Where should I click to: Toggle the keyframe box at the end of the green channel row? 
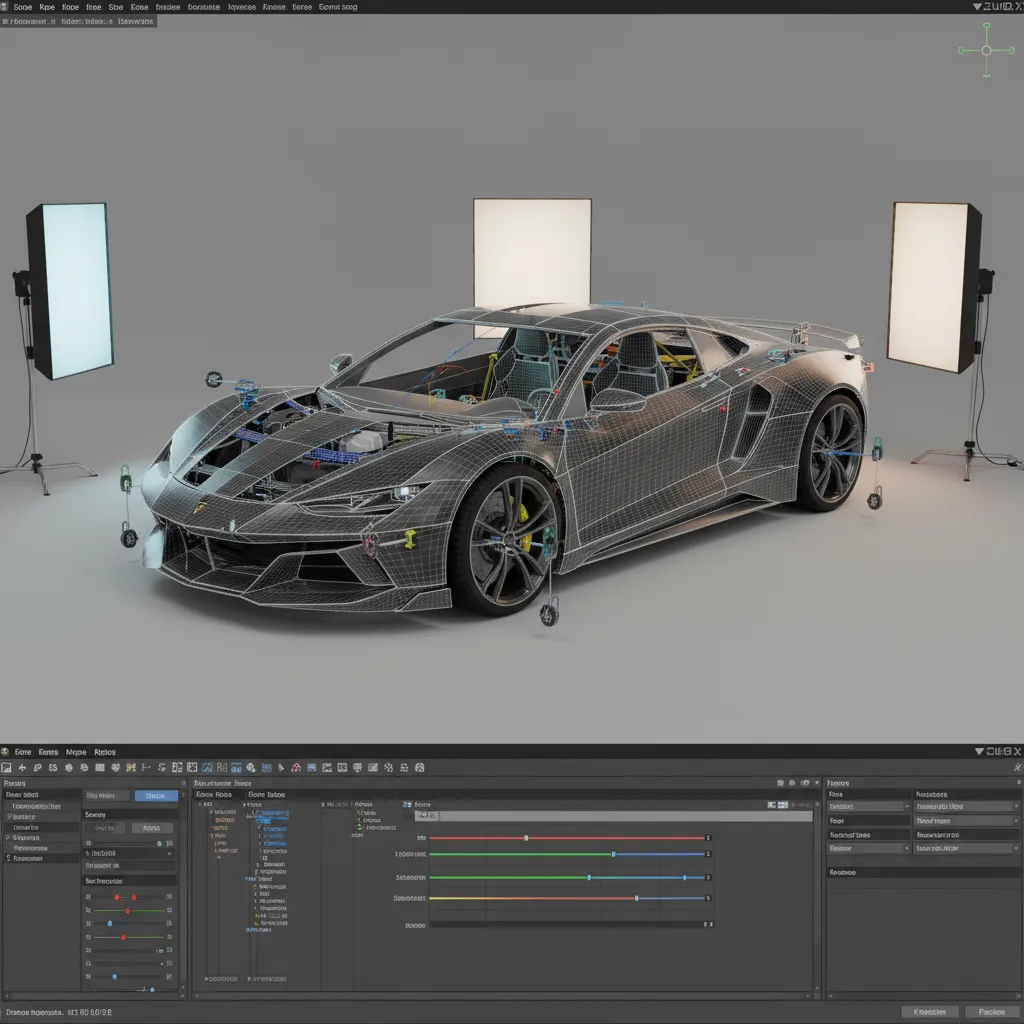coord(708,854)
